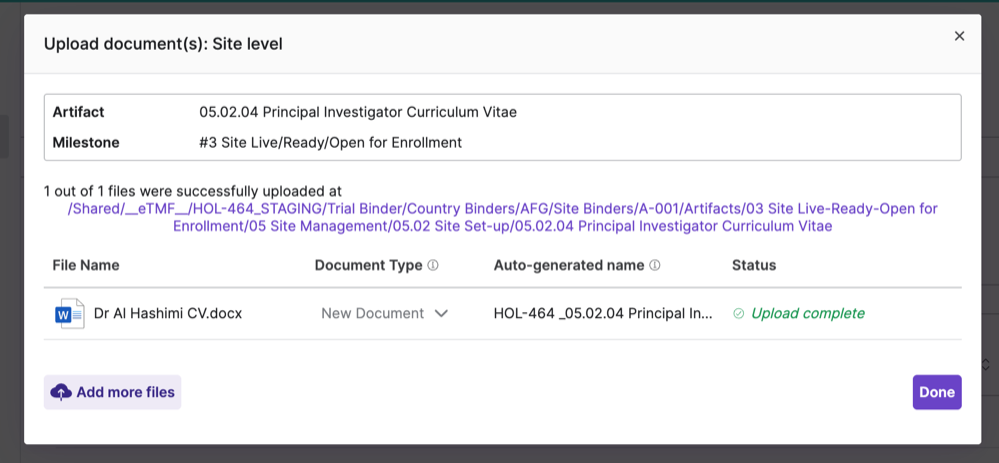
Task: Click the Site Live/Ready/Open for Enrollment milestone
Action: click(330, 142)
